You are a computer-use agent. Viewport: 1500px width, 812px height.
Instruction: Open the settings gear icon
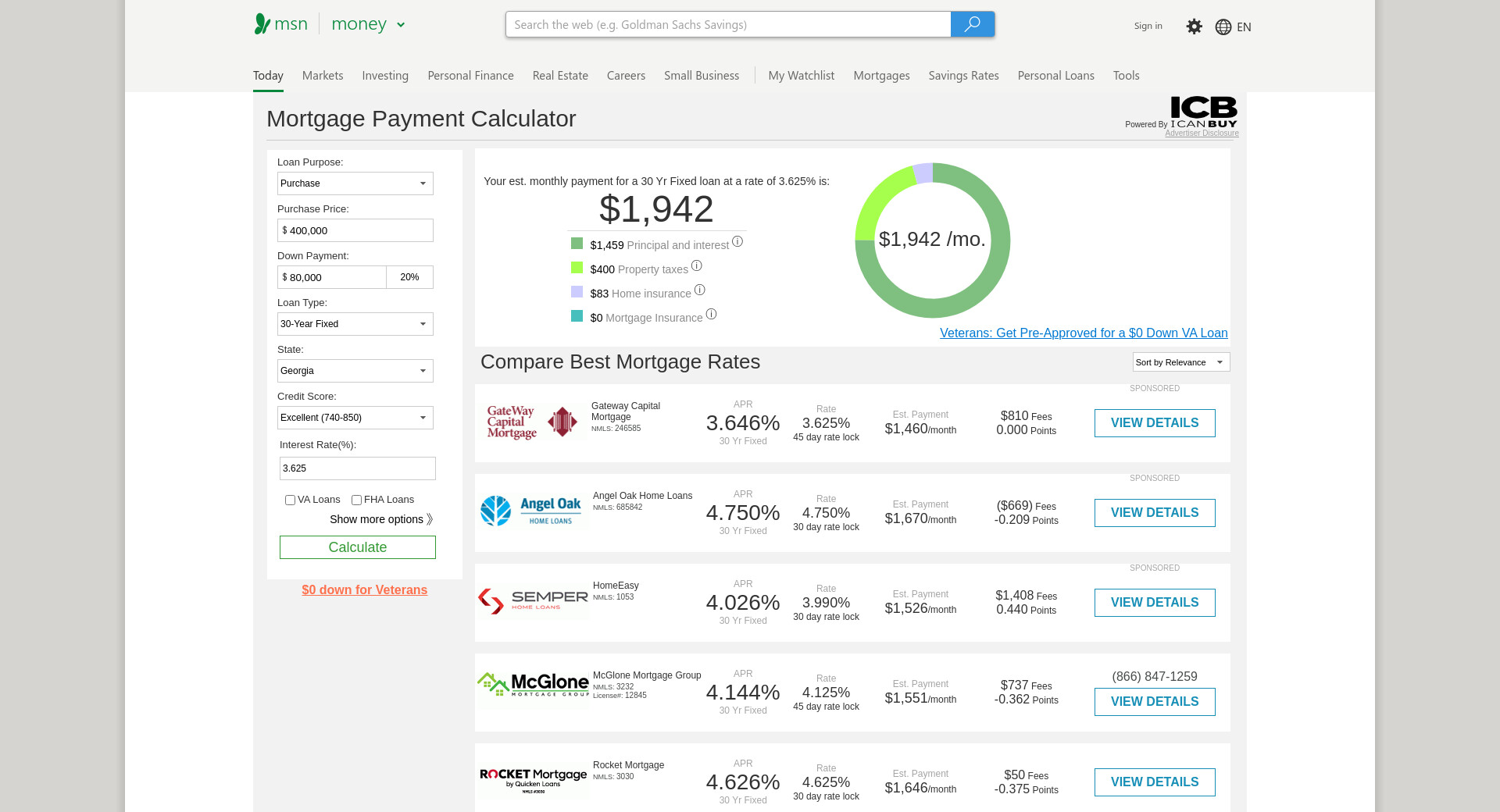[x=1194, y=27]
